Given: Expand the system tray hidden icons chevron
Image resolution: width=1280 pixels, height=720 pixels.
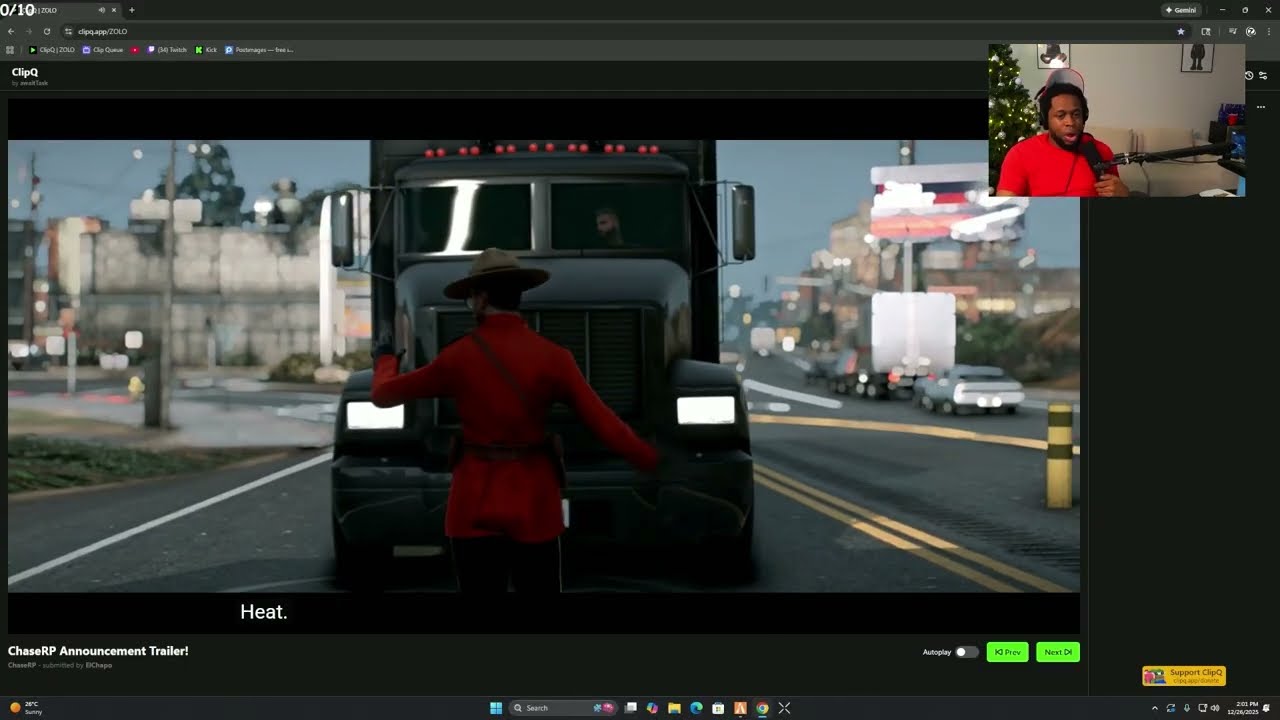Looking at the screenshot, I should (1155, 708).
